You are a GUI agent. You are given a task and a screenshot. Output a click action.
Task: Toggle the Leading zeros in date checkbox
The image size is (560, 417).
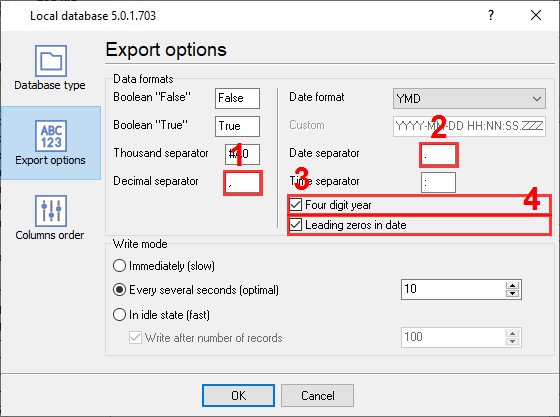(296, 225)
